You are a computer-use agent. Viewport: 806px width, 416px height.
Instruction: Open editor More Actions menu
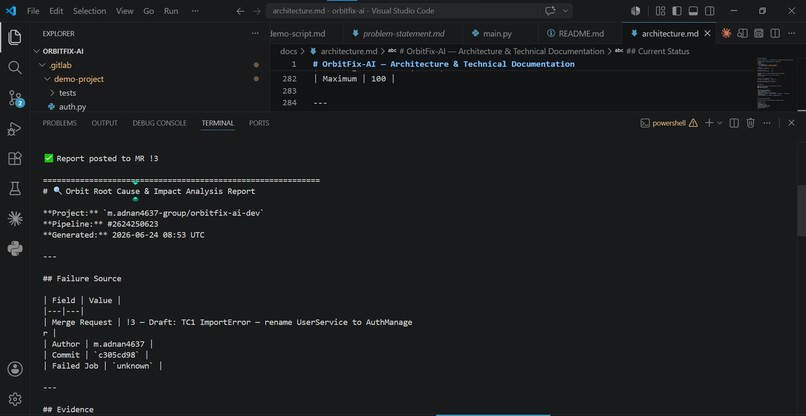click(x=792, y=33)
